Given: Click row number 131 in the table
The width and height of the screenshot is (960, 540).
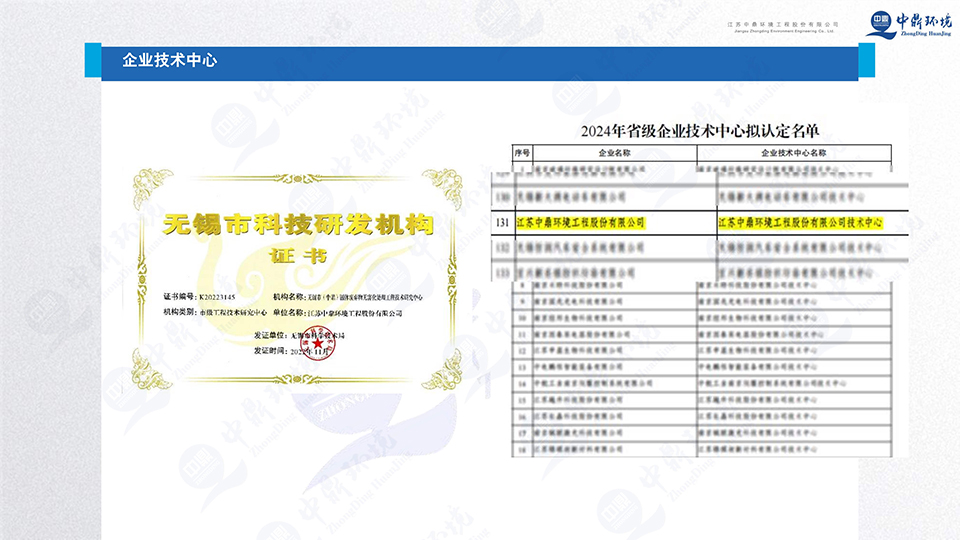Looking at the screenshot, I should click(x=503, y=222).
